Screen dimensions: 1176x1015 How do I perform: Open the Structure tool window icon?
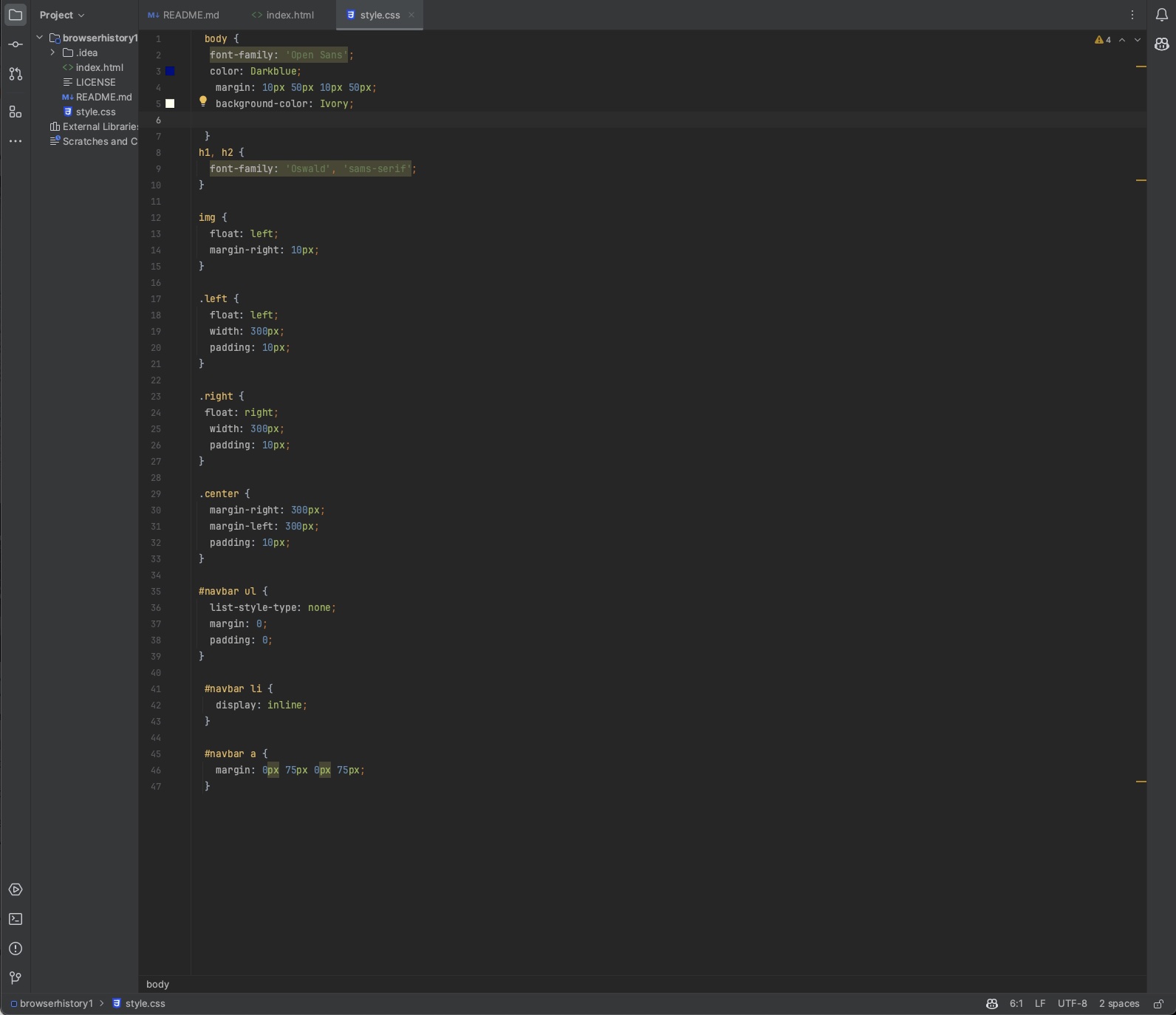(16, 112)
